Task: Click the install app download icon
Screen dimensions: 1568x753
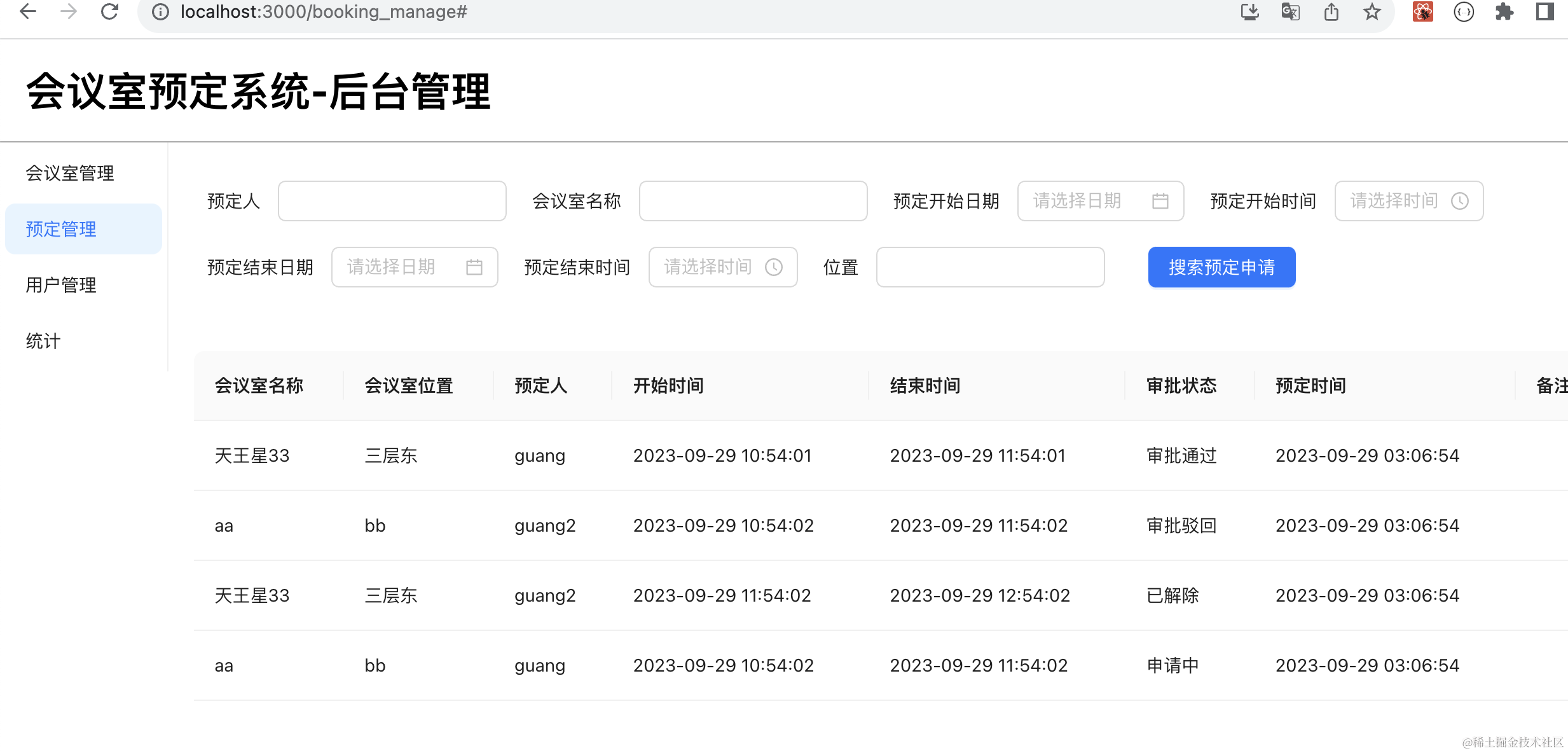Action: point(1249,11)
